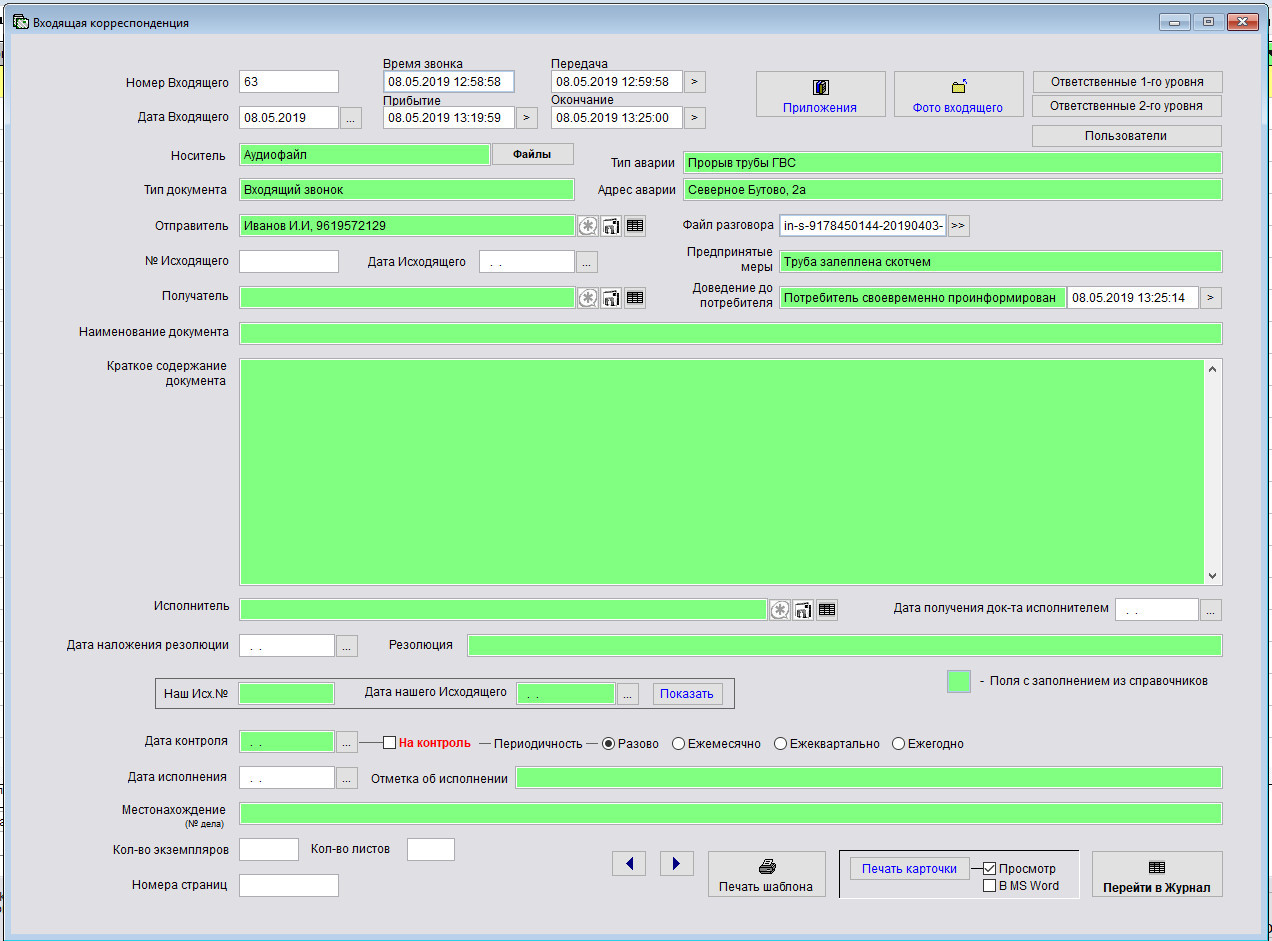Expand Файл разговора with >> button
1272x941 pixels.
[958, 226]
